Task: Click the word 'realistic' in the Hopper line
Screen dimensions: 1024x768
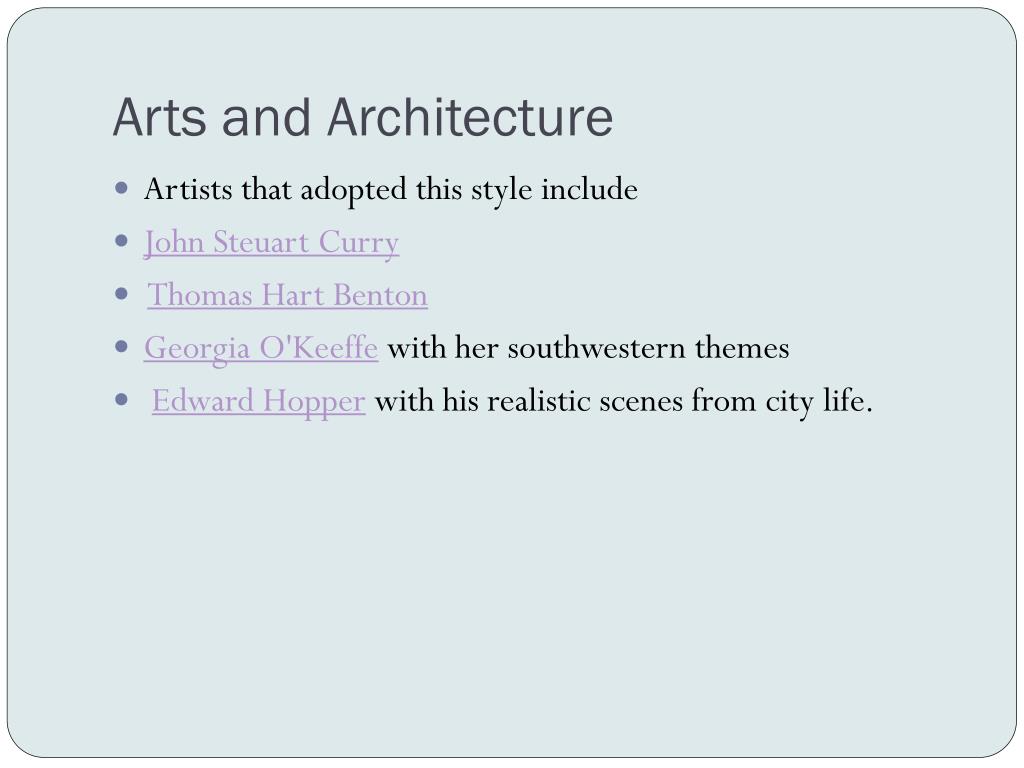Action: click(539, 400)
